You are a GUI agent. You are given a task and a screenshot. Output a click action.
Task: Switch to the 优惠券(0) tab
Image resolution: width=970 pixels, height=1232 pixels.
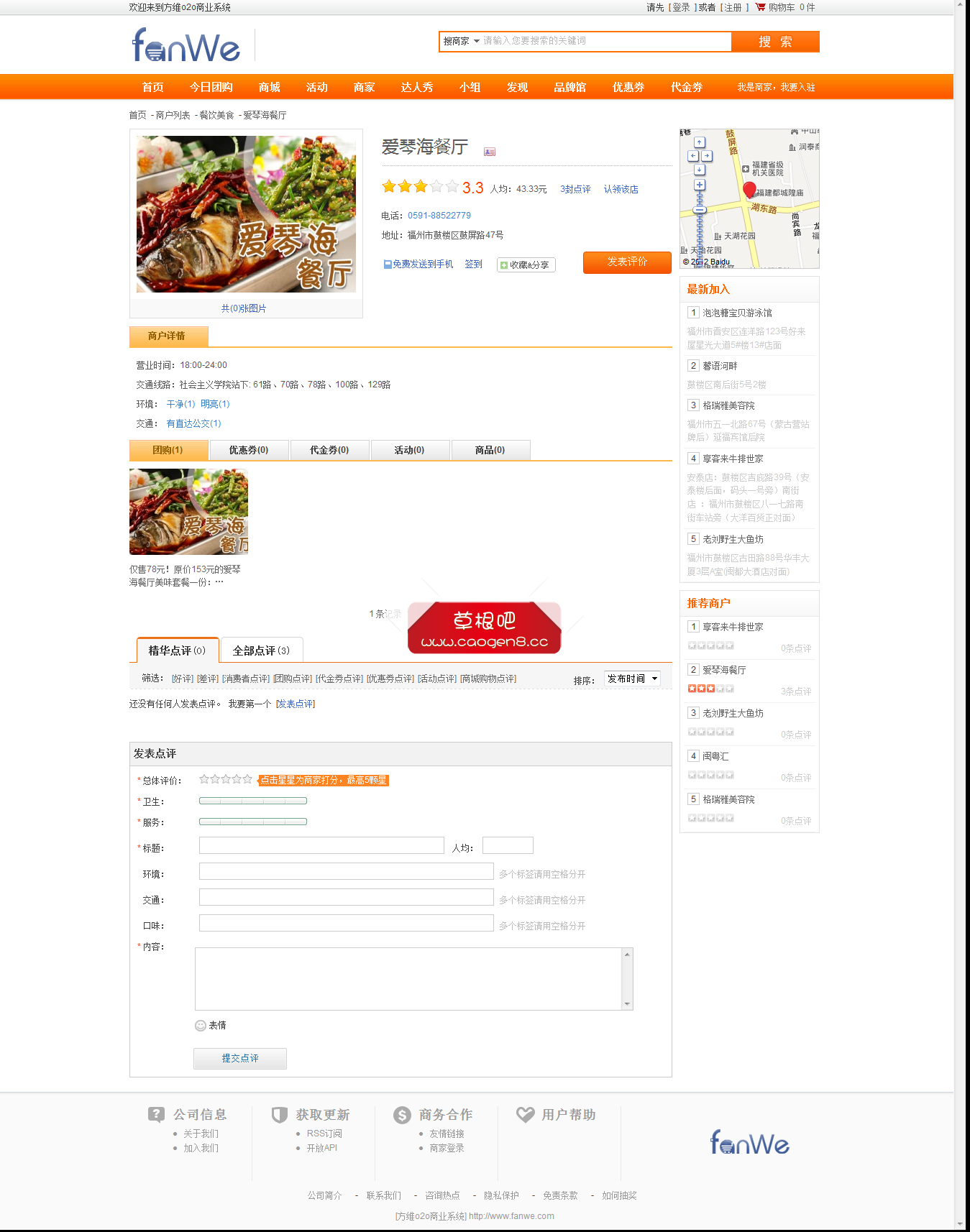coord(249,450)
